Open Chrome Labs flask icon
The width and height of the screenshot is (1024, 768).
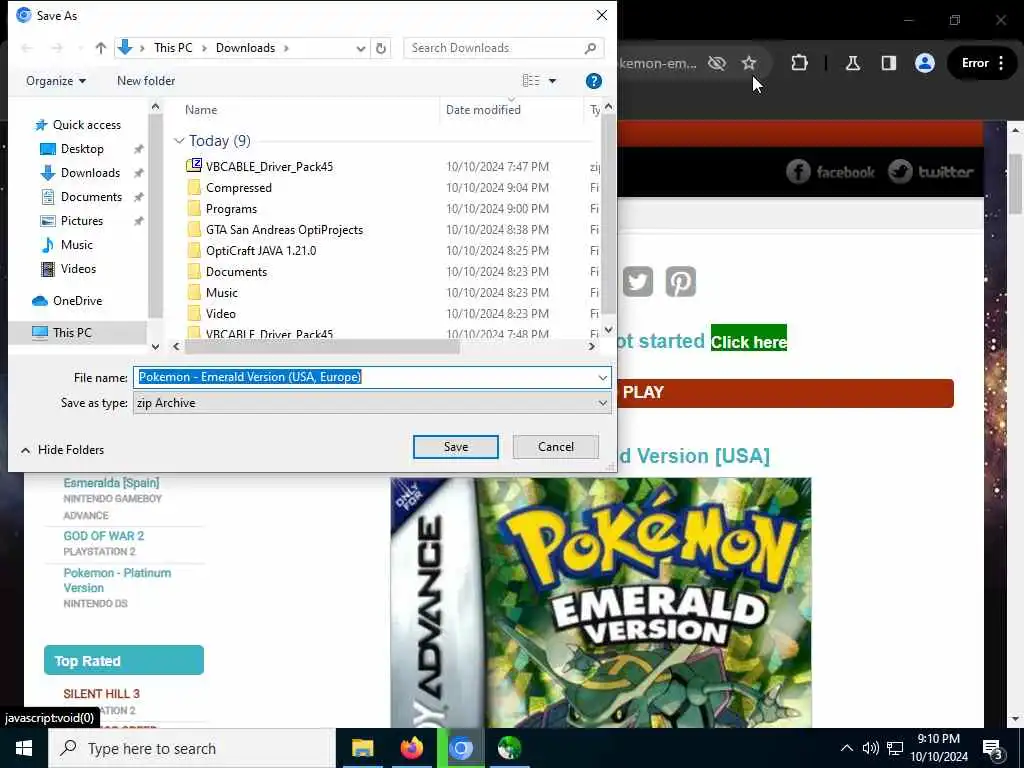852,63
